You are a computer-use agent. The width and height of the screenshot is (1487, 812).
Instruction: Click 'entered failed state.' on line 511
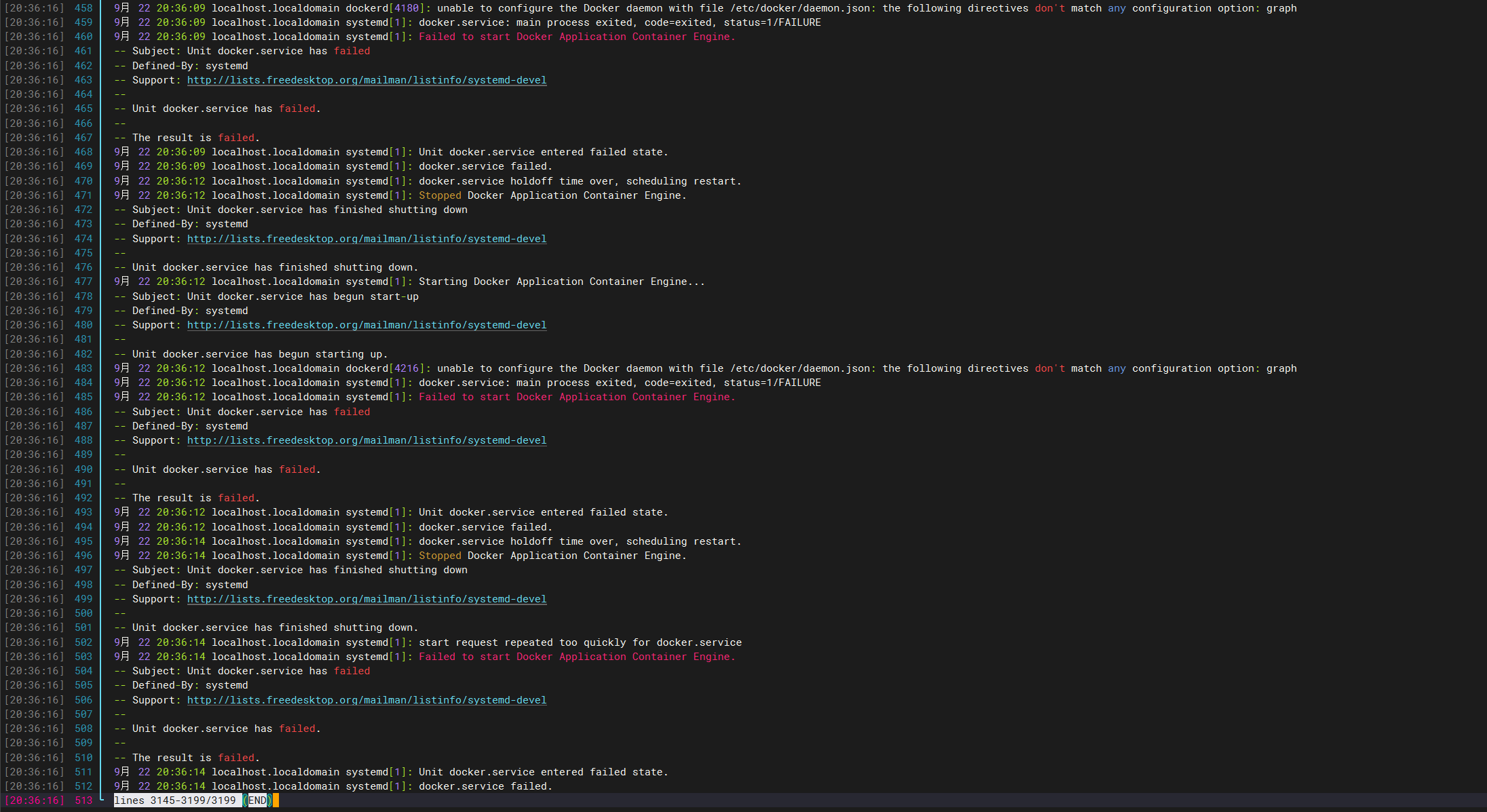pos(605,772)
